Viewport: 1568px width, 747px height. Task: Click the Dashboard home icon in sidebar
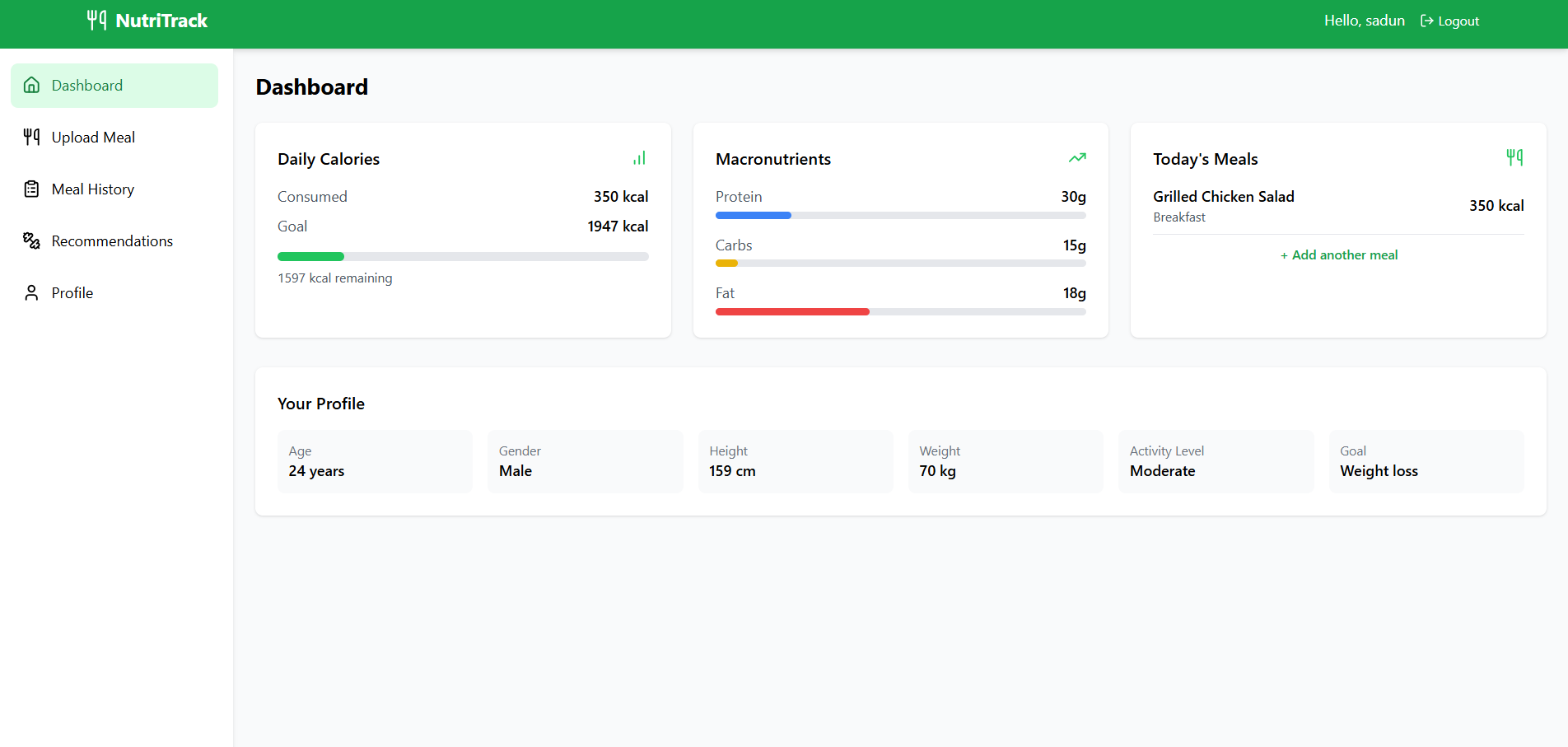click(x=32, y=86)
